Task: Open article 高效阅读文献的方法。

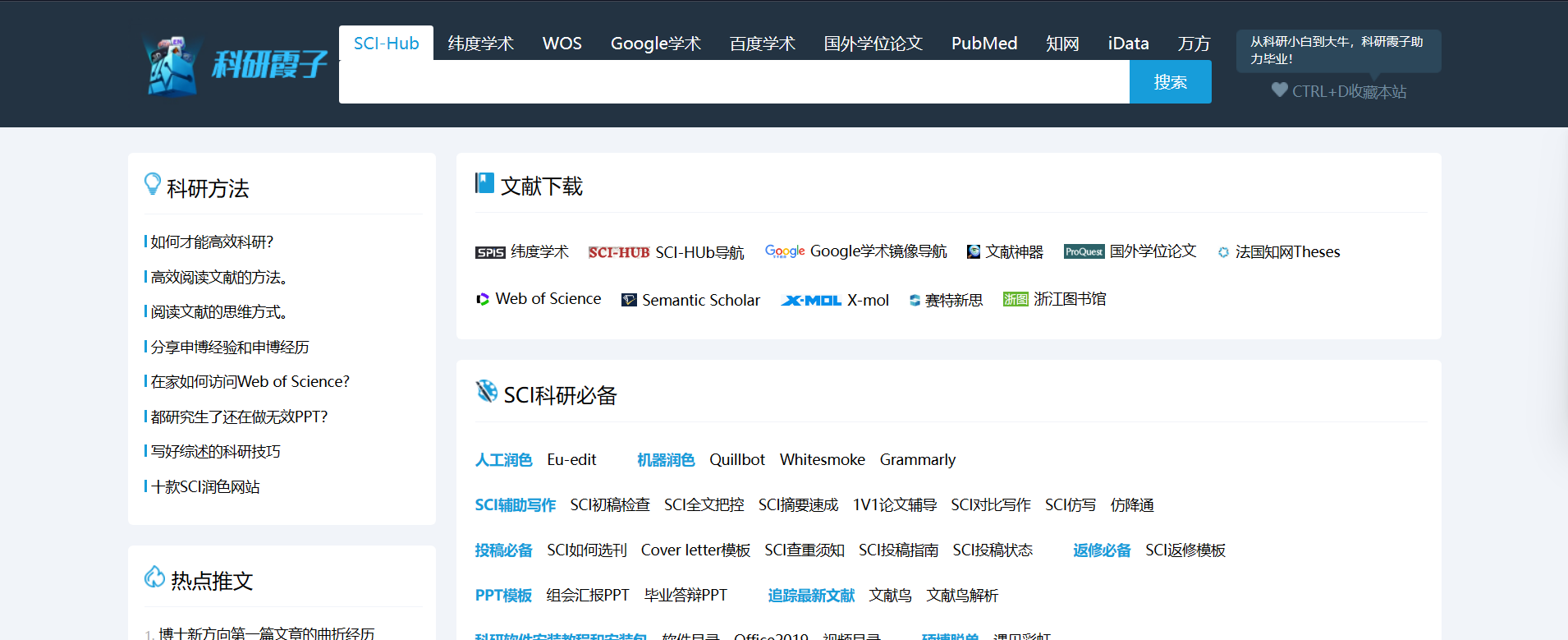Action: tap(219, 277)
